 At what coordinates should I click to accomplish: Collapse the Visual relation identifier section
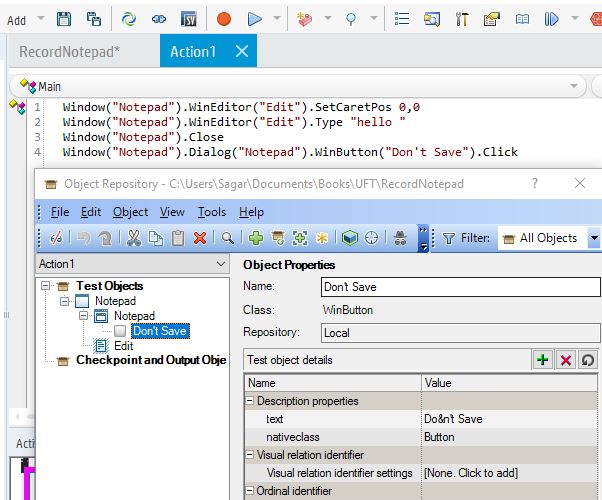pyautogui.click(x=250, y=455)
